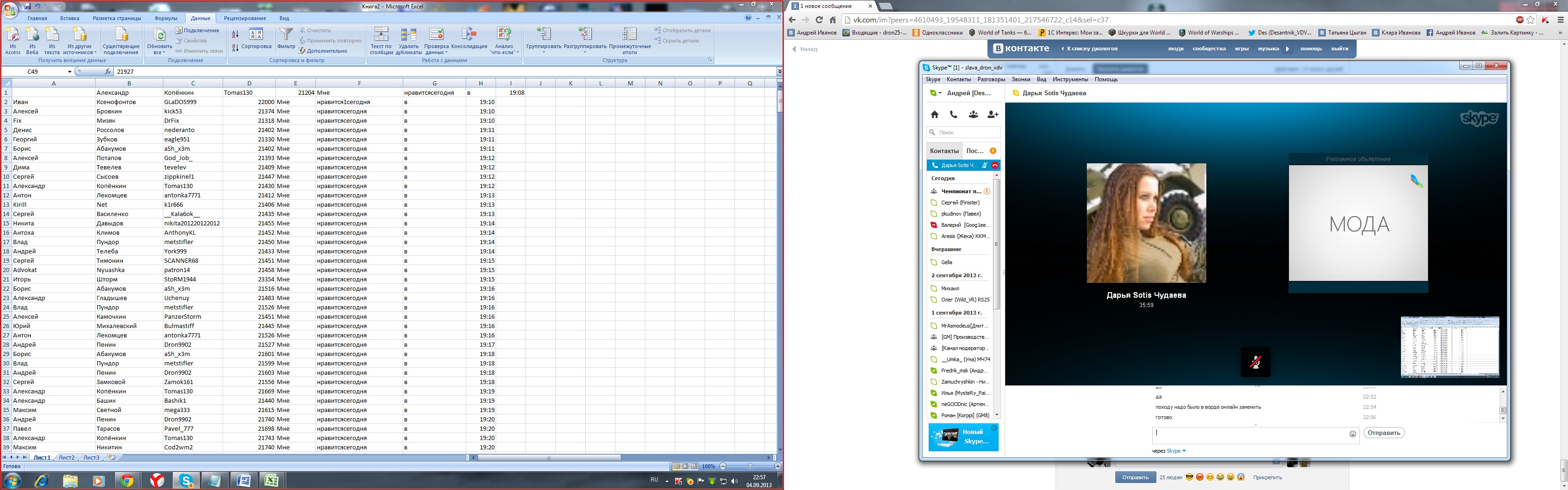The image size is (1568, 490).
Task: End call with red hang-up icon in Skype list
Action: pos(995,166)
